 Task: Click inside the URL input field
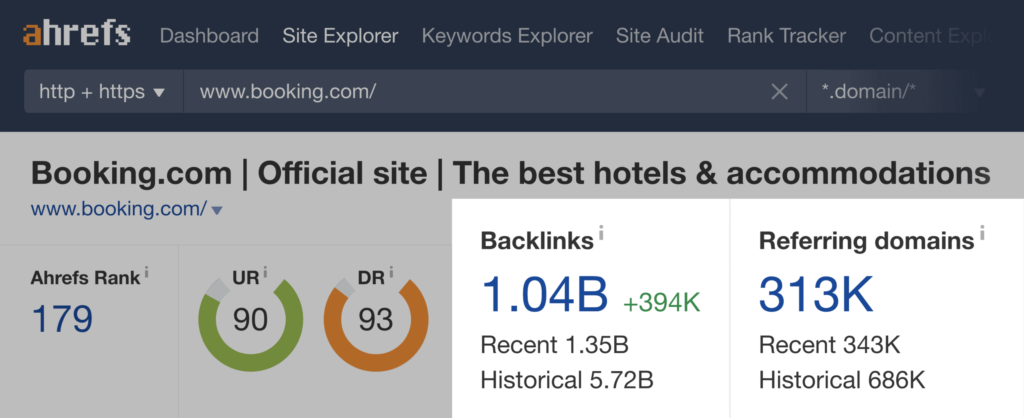click(x=470, y=92)
